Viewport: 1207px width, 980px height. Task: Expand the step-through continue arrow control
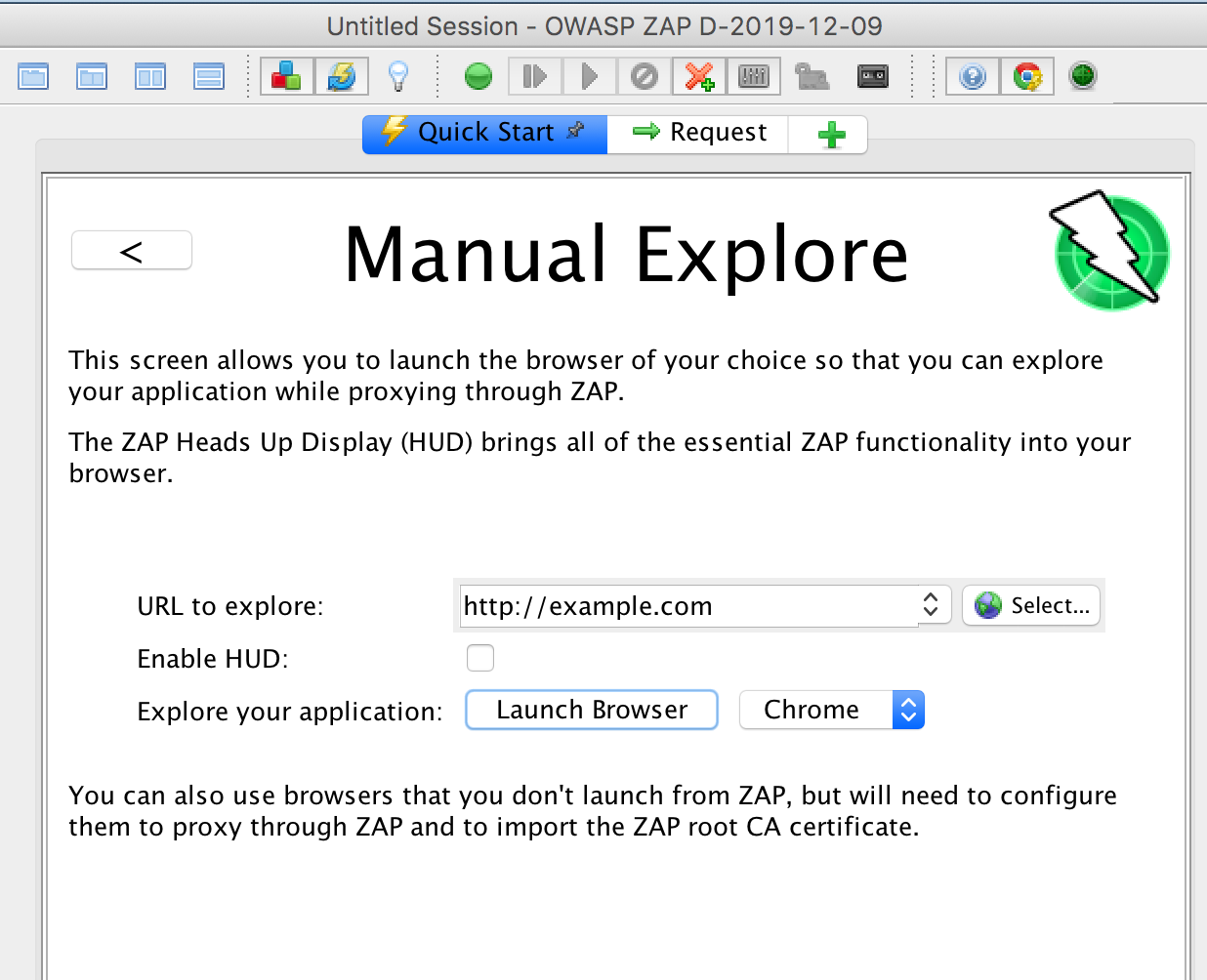[534, 75]
